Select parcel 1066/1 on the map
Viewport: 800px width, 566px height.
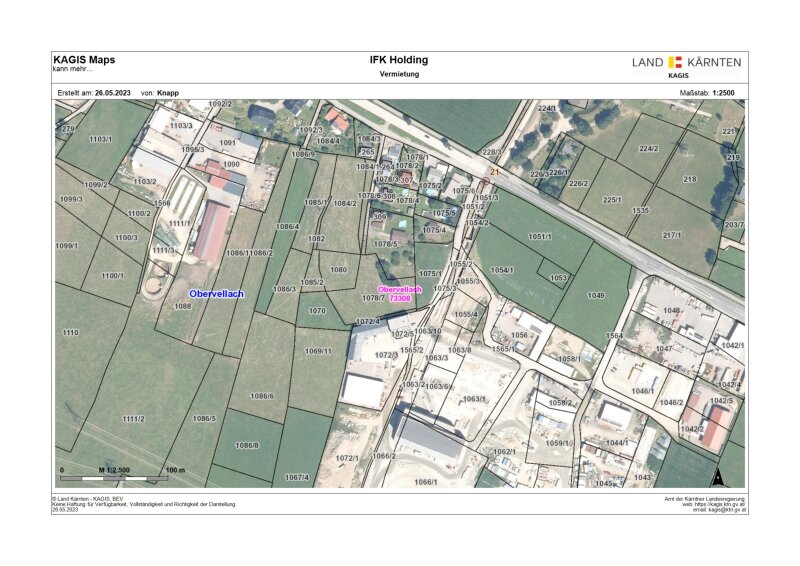[425, 482]
